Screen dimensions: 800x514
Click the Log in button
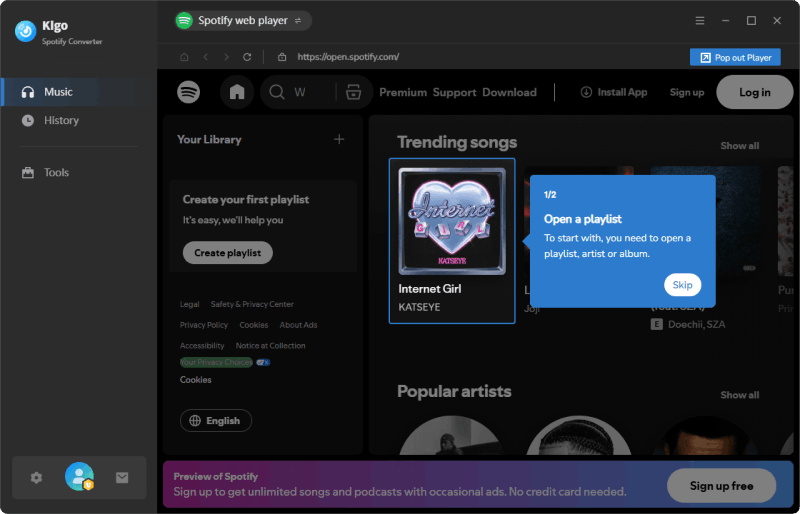point(755,92)
